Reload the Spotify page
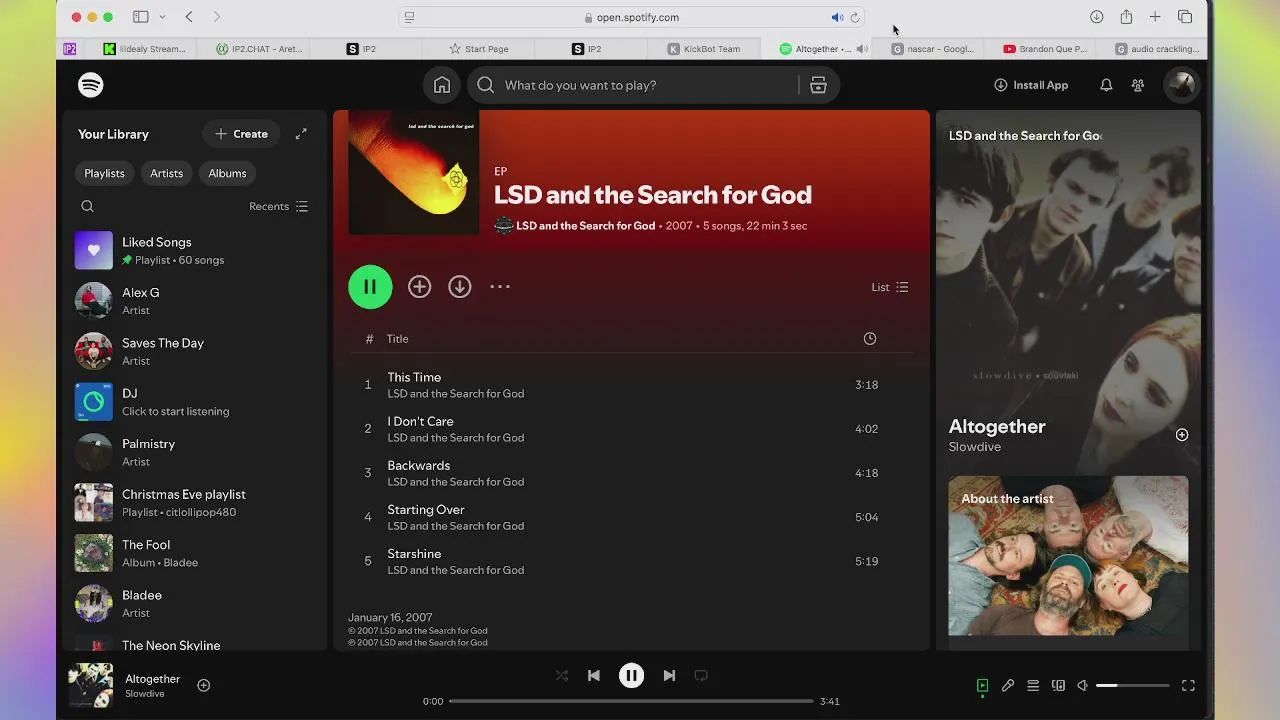The image size is (1280, 720). coord(855,17)
